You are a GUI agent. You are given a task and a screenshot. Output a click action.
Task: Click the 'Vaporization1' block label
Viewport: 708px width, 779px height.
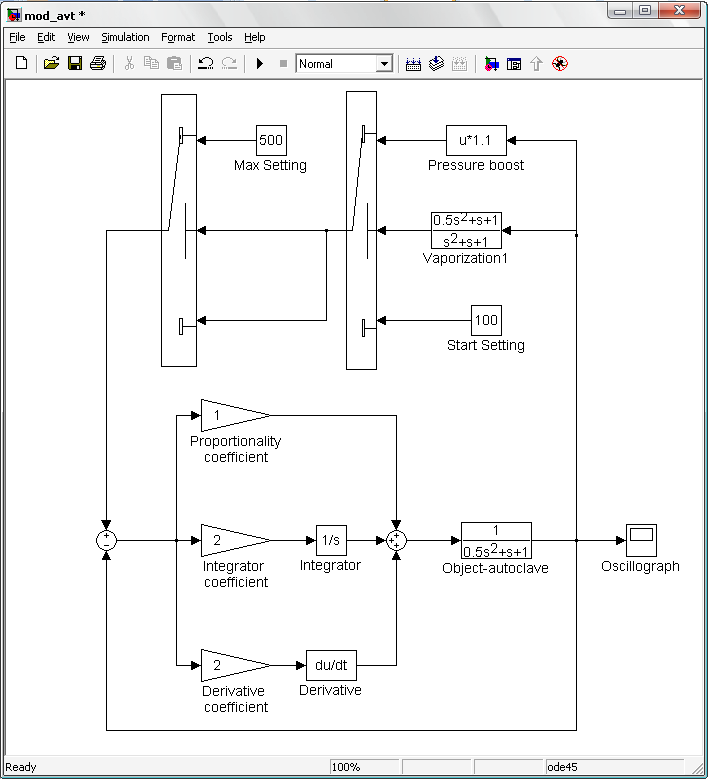pyautogui.click(x=465, y=258)
